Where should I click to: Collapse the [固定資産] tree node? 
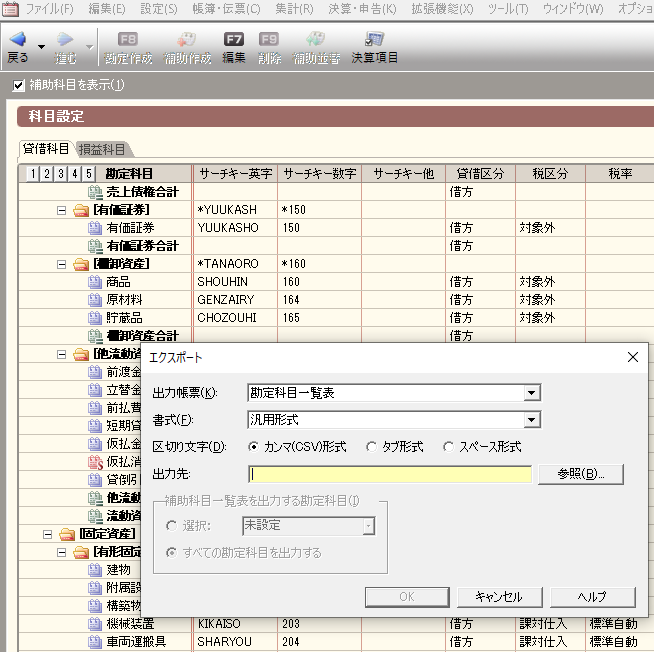pyautogui.click(x=48, y=534)
